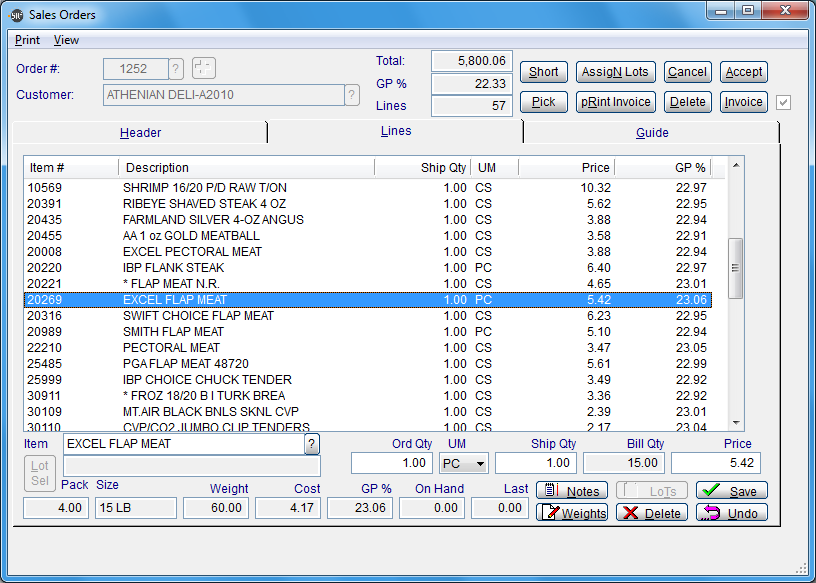Image resolution: width=816 pixels, height=583 pixels.
Task: Click the Customer lookup question mark button
Action: [x=352, y=95]
